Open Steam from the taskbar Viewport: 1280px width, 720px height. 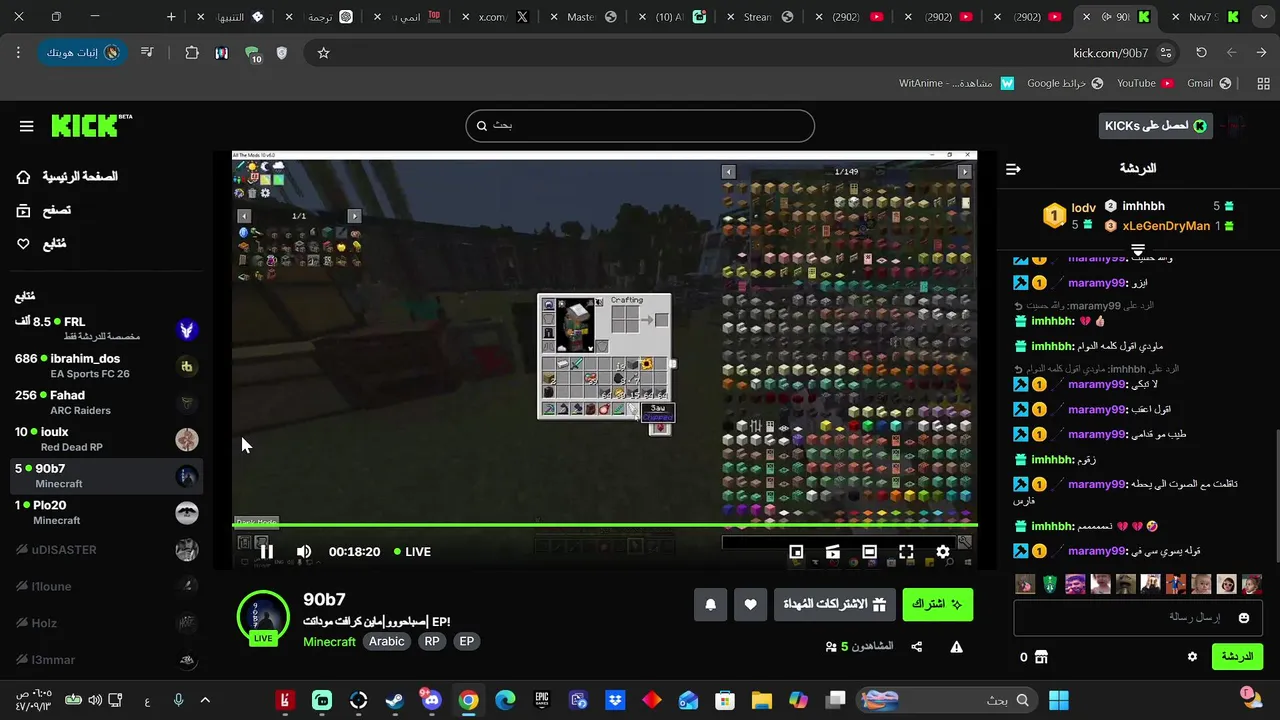[x=395, y=700]
